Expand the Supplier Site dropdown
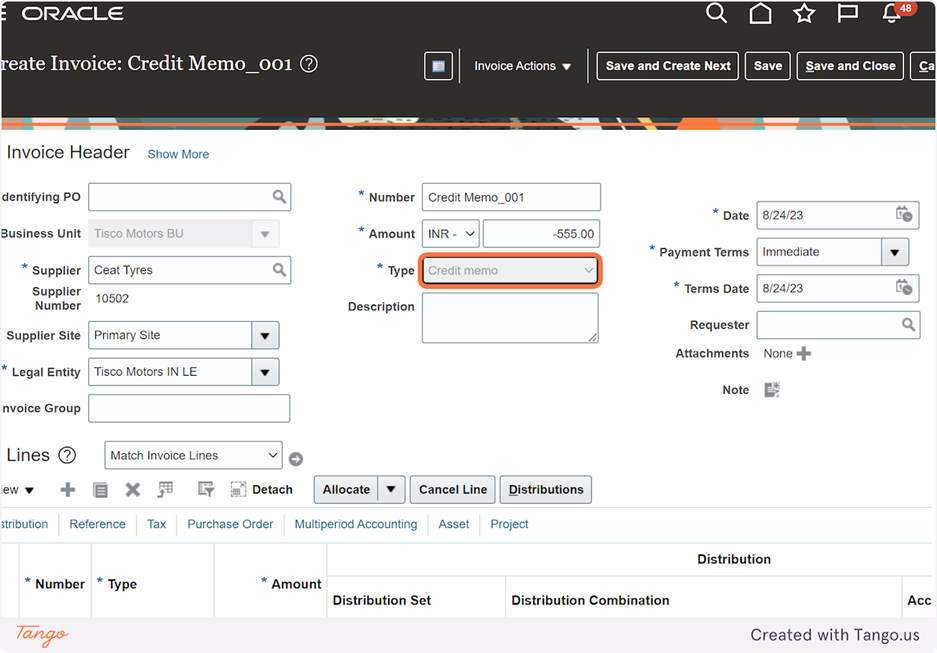Image resolution: width=937 pixels, height=653 pixels. pos(265,336)
